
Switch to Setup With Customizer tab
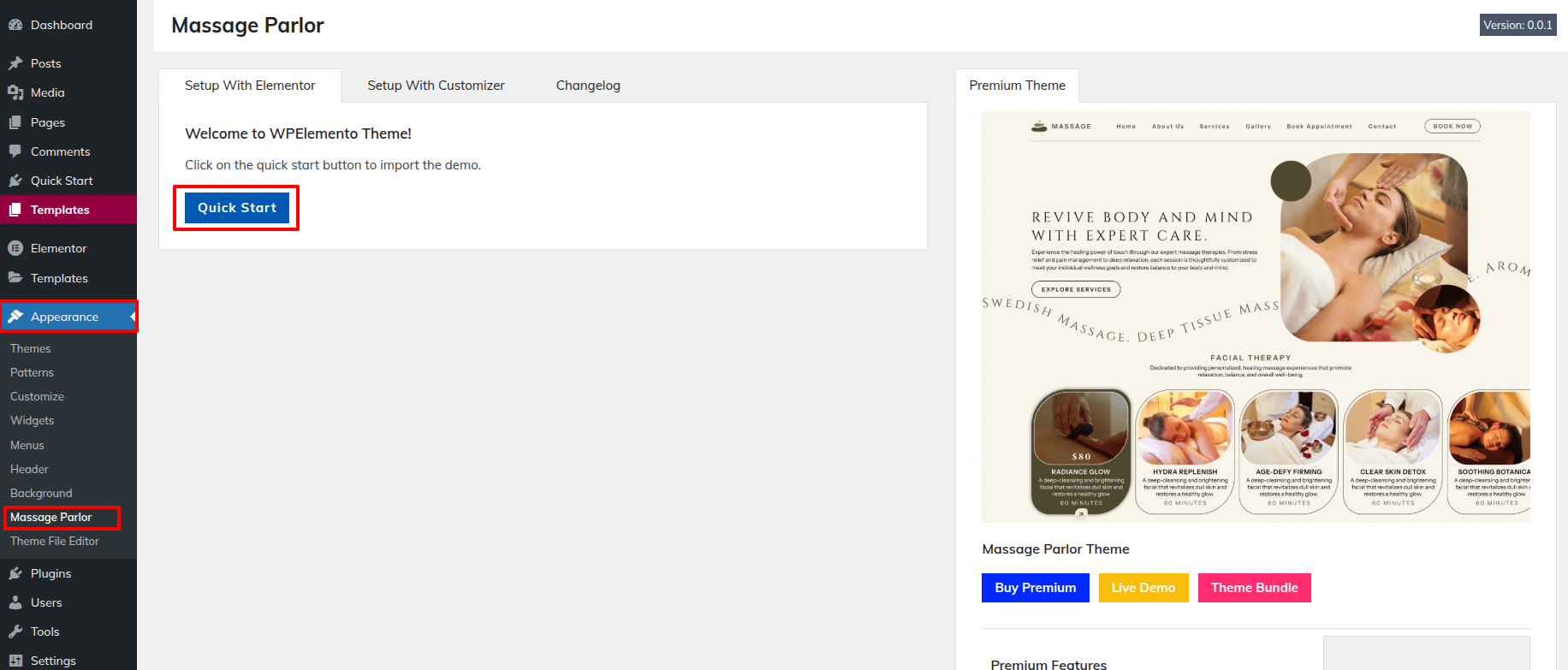(436, 86)
